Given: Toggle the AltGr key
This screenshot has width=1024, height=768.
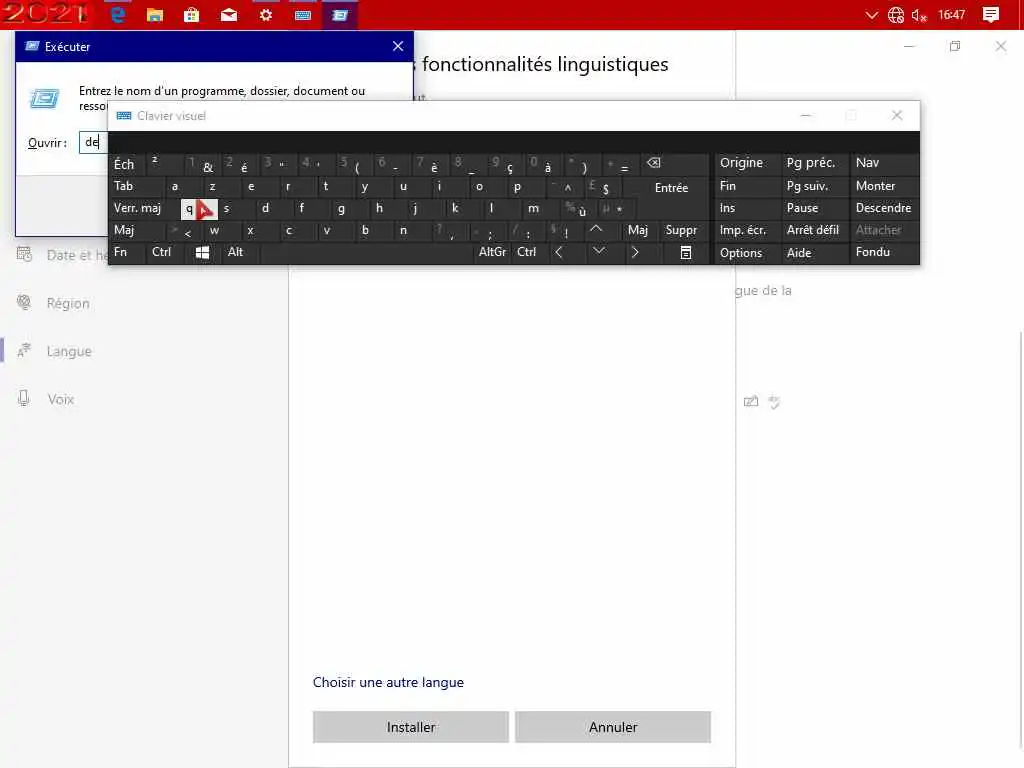Looking at the screenshot, I should pos(492,252).
